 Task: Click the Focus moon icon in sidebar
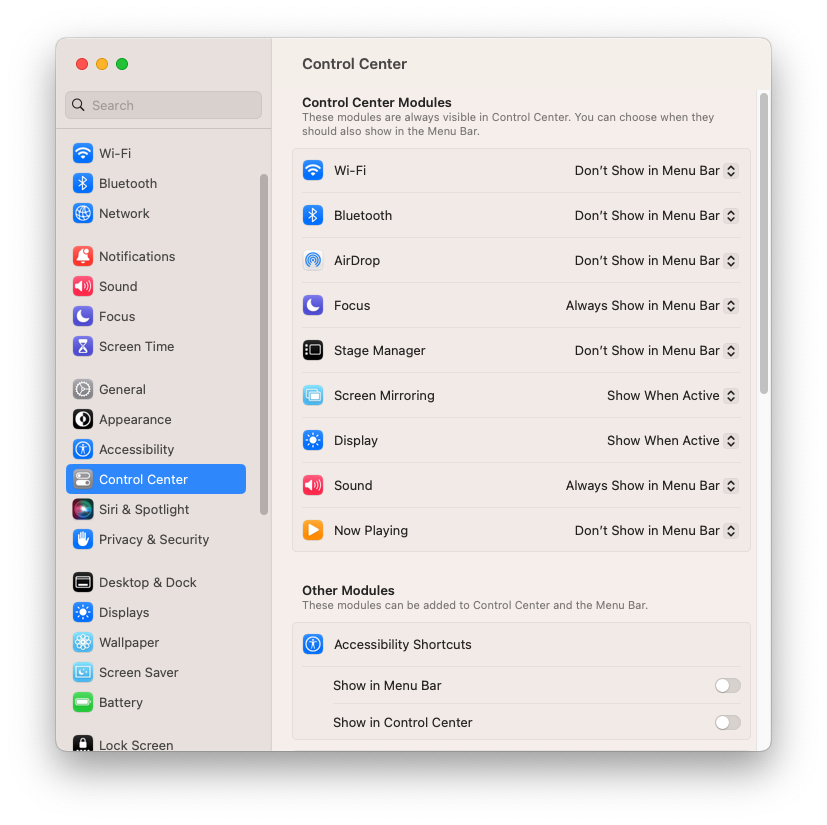pos(83,316)
